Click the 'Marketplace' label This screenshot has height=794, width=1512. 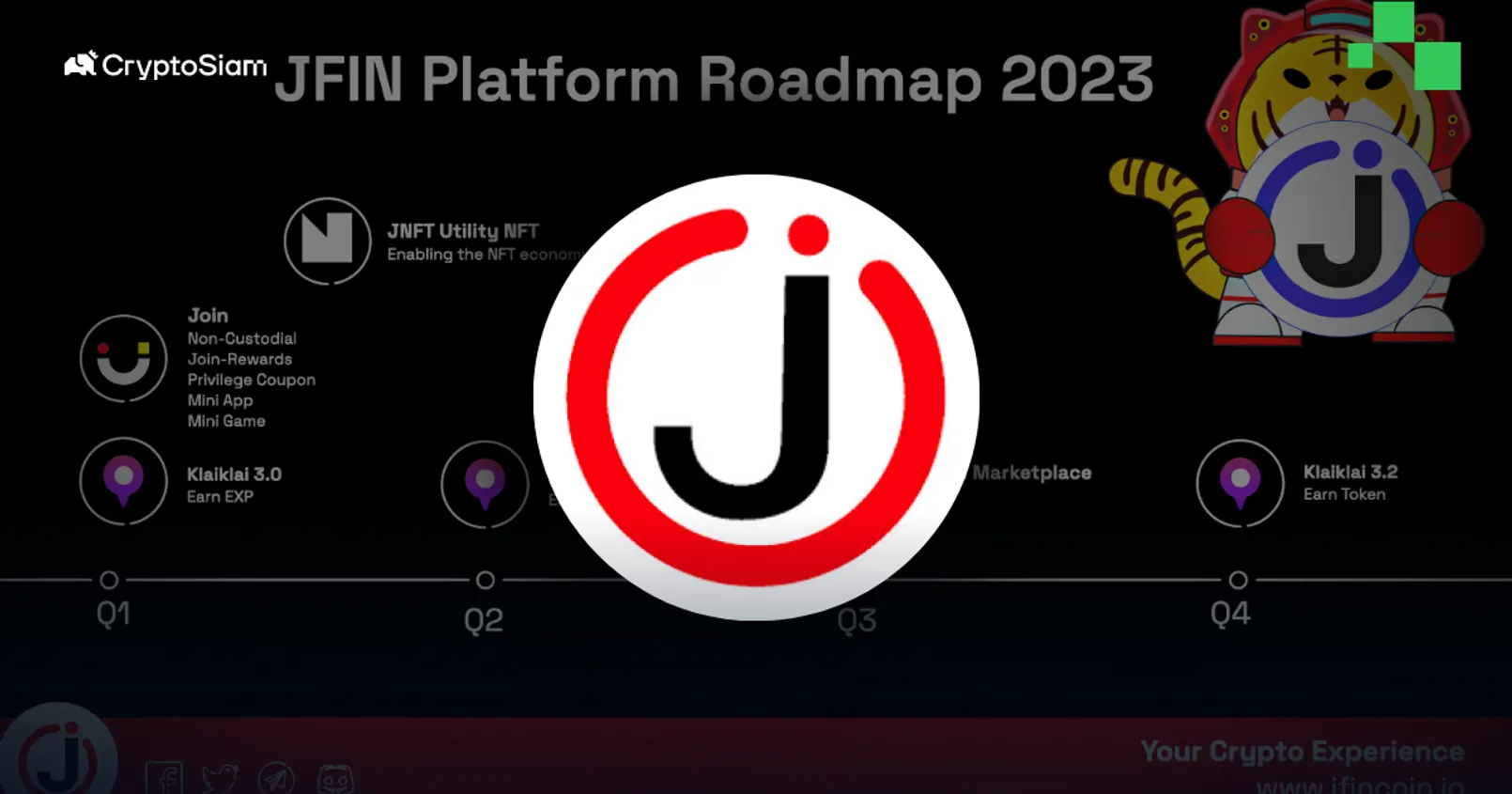point(1031,473)
